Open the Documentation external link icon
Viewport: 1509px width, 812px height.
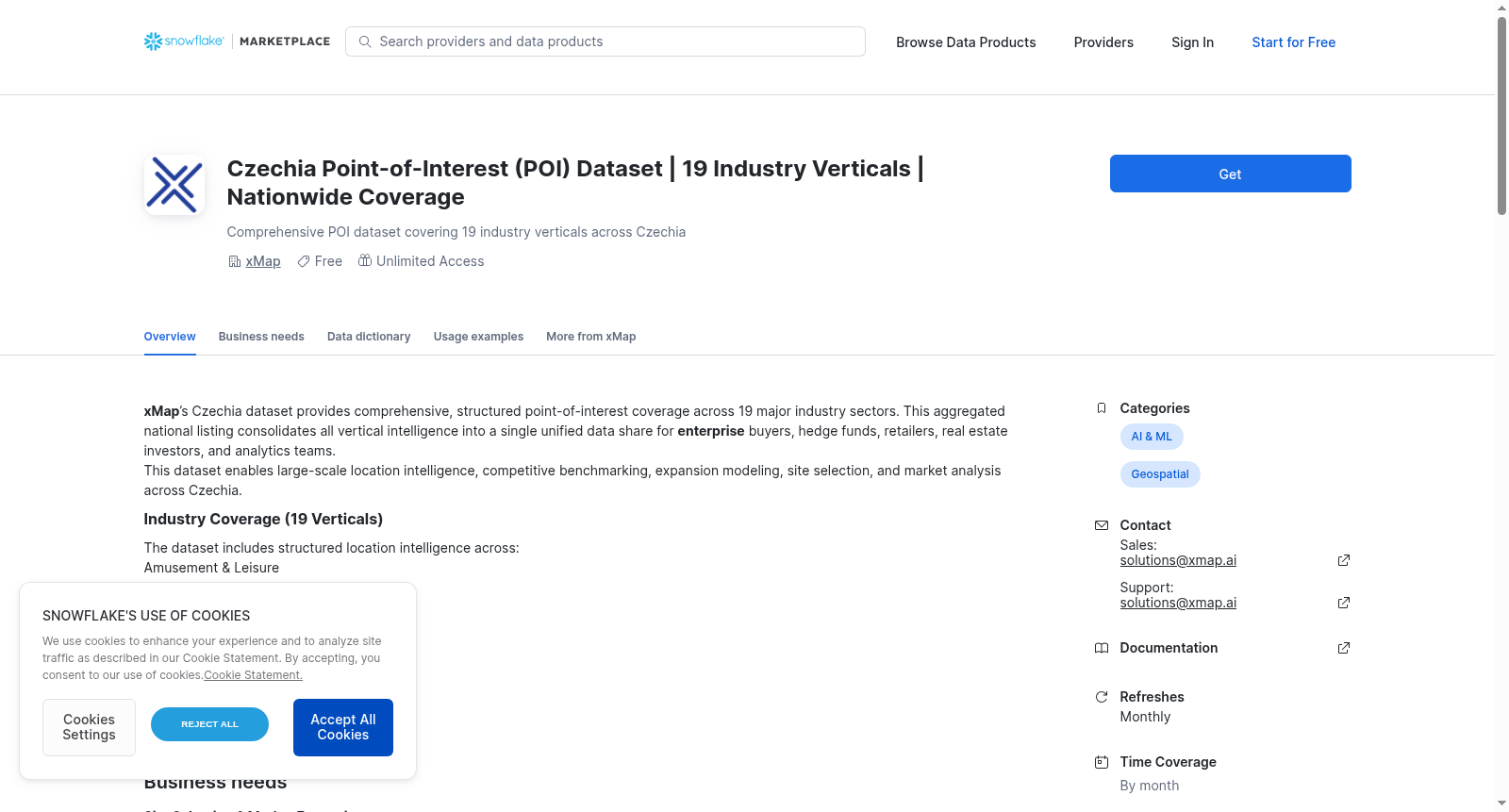(1344, 648)
